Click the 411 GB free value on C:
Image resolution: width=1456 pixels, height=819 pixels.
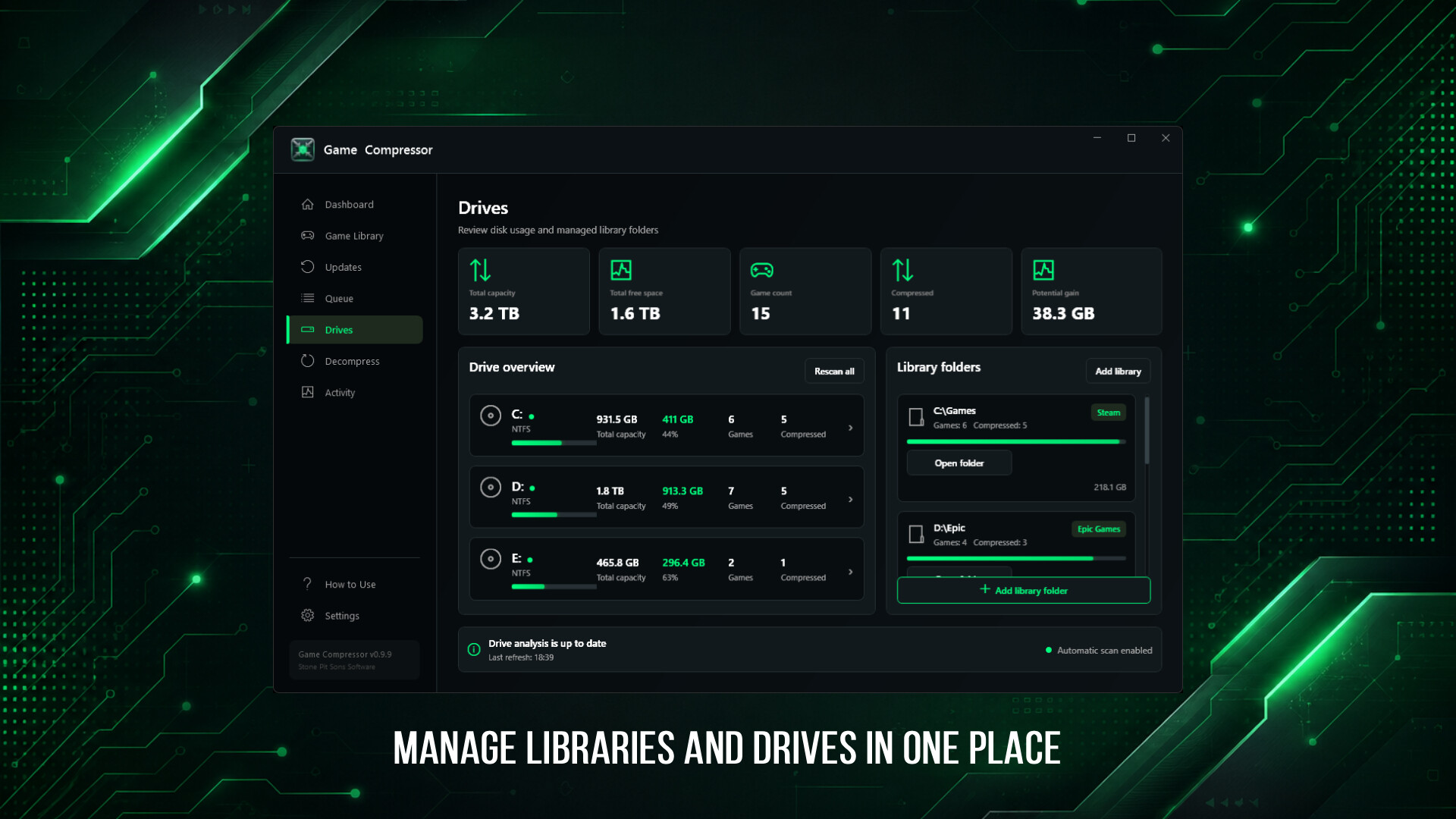(677, 419)
